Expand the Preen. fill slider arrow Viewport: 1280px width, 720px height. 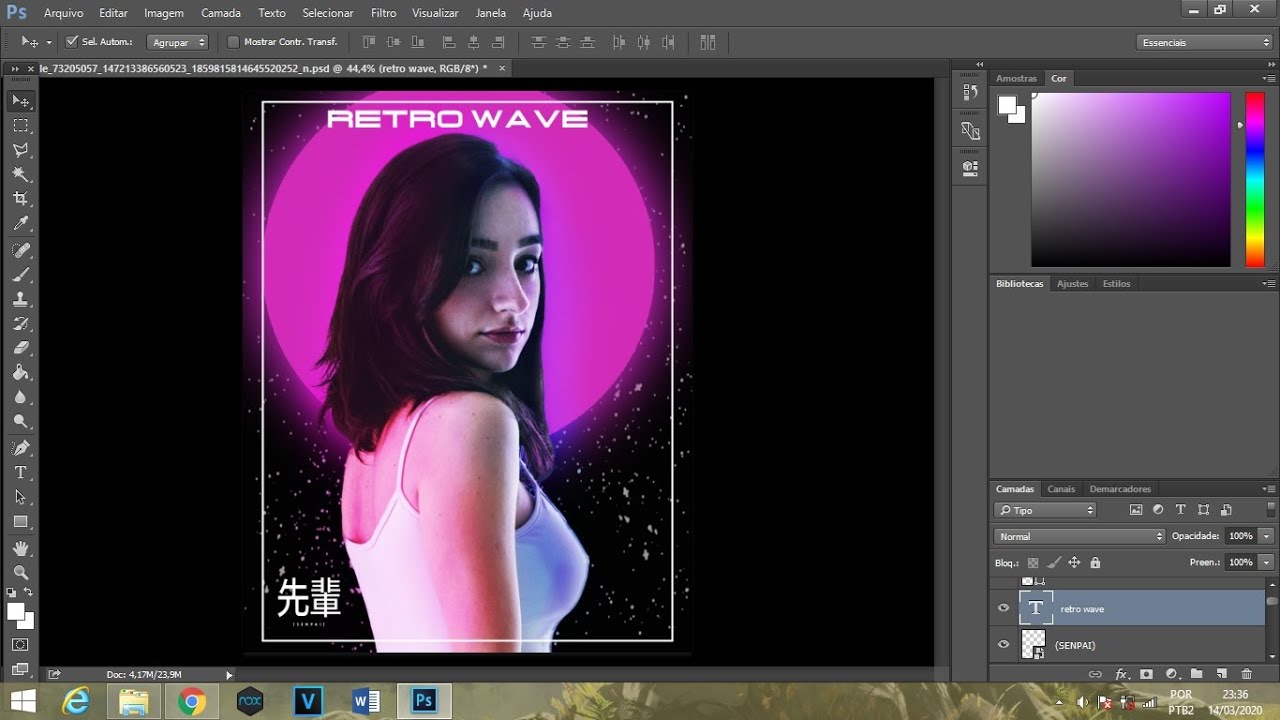point(1267,563)
